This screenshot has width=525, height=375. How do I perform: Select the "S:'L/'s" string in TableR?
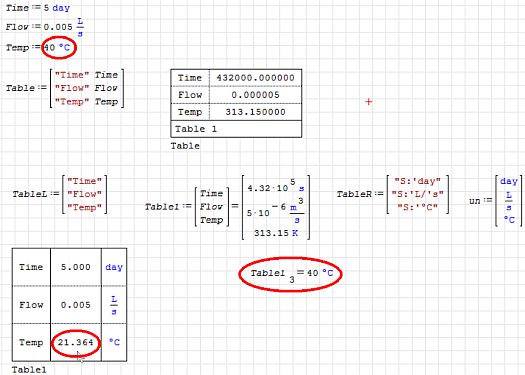point(418,194)
